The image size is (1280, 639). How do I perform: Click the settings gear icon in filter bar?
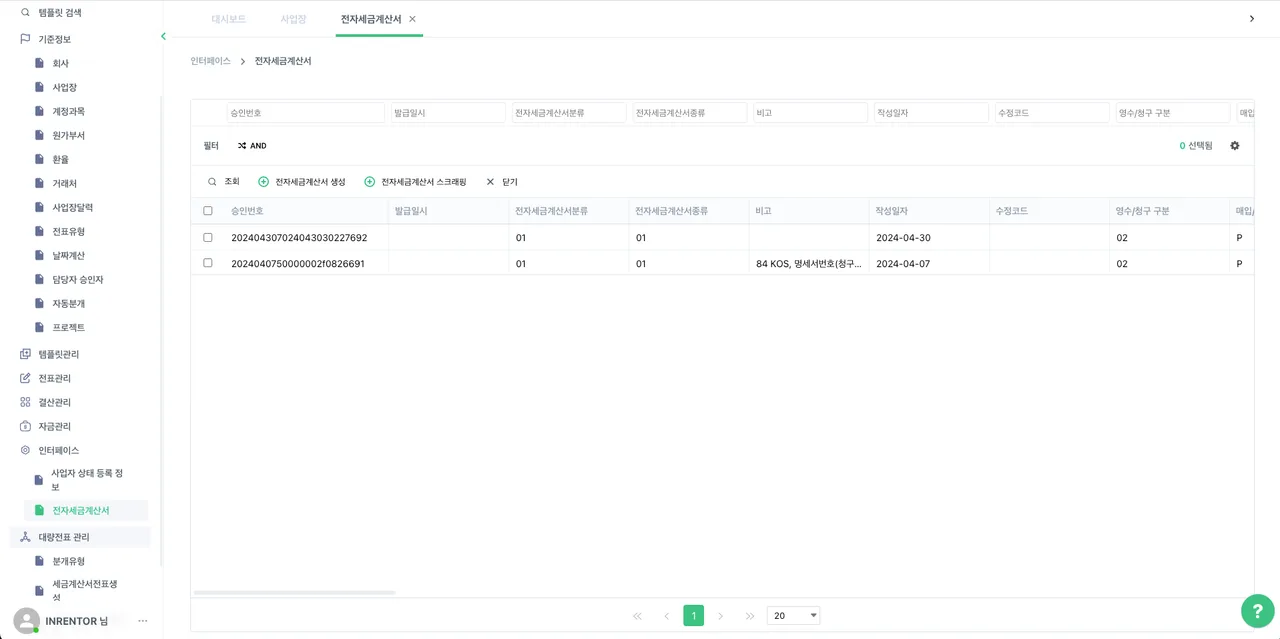[1235, 146]
